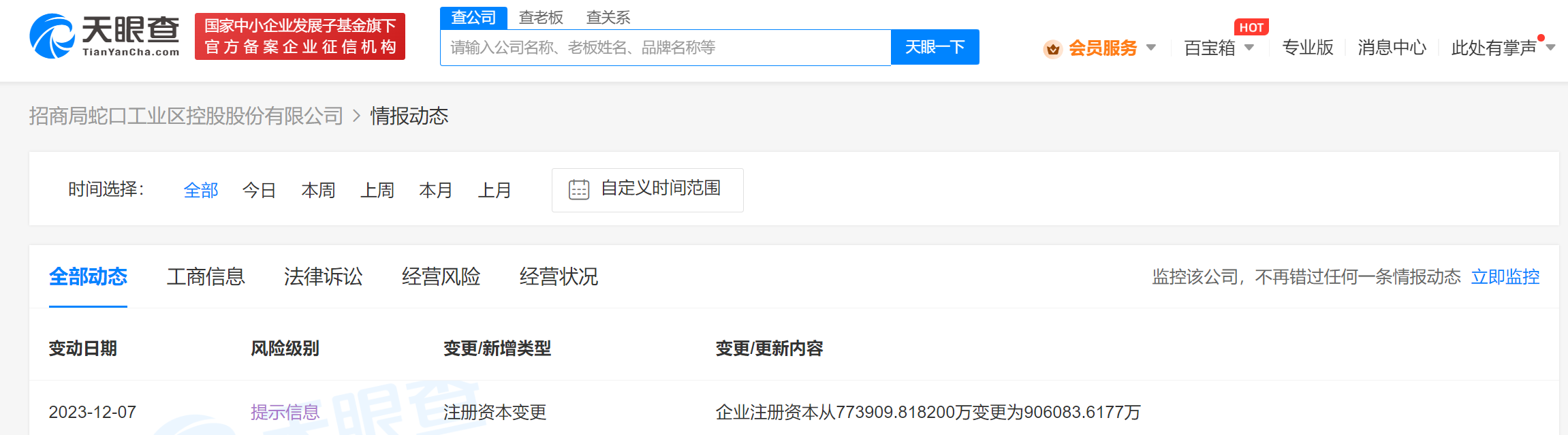Viewport: 1568px width, 435px height.
Task: Open the 工商信息 tab
Action: [x=206, y=277]
